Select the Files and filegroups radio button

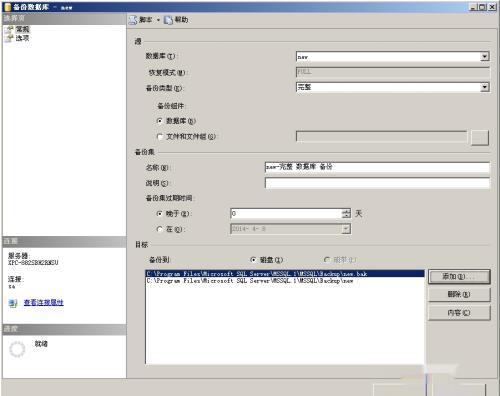(160, 136)
